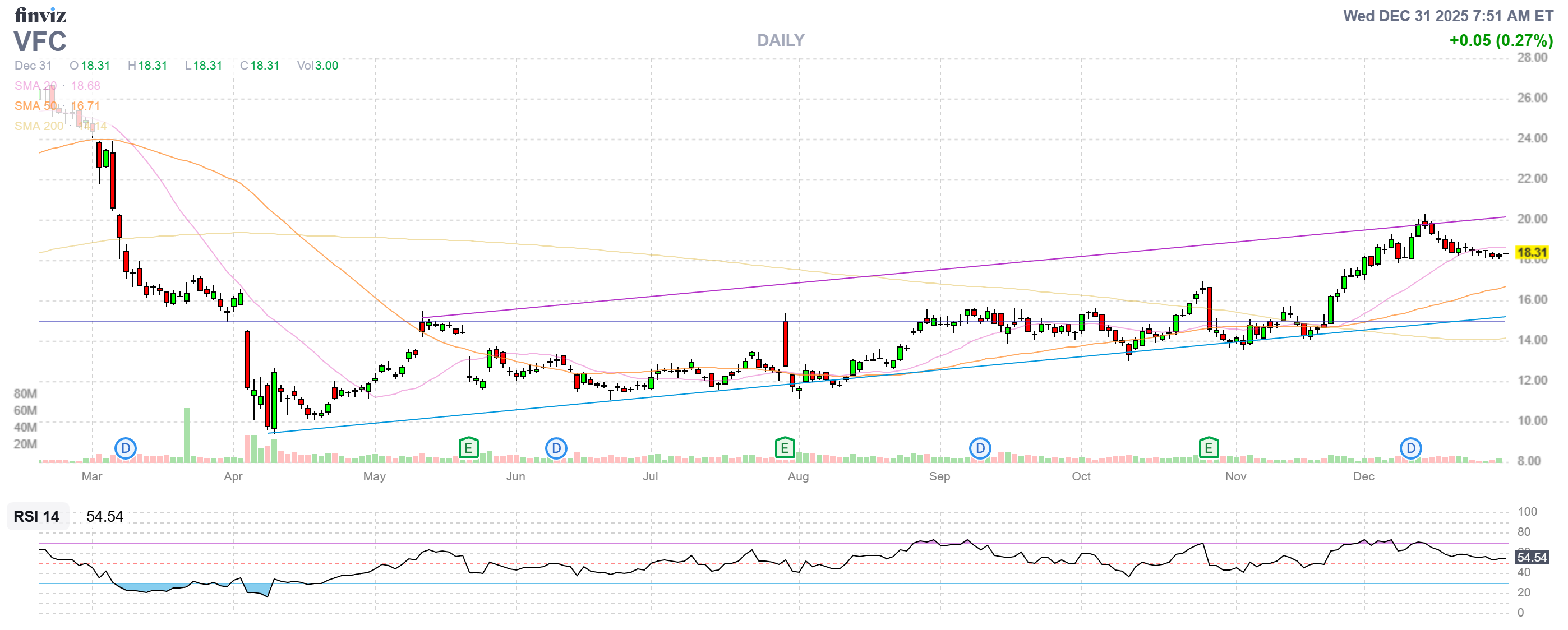Click the yellow 18.31 price tag
The image size is (1568, 630).
pos(1532,252)
